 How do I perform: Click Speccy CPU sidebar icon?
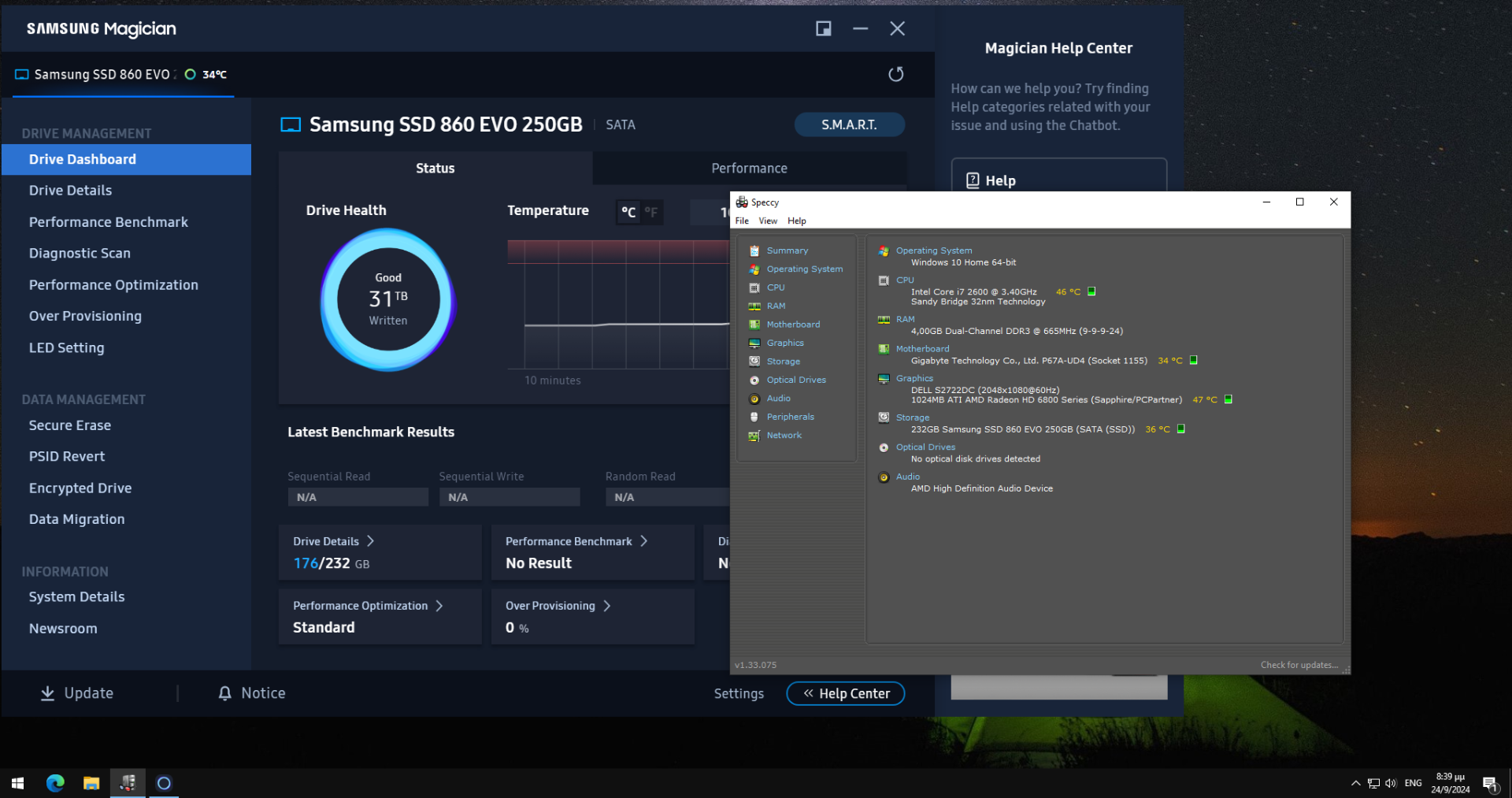coord(754,288)
